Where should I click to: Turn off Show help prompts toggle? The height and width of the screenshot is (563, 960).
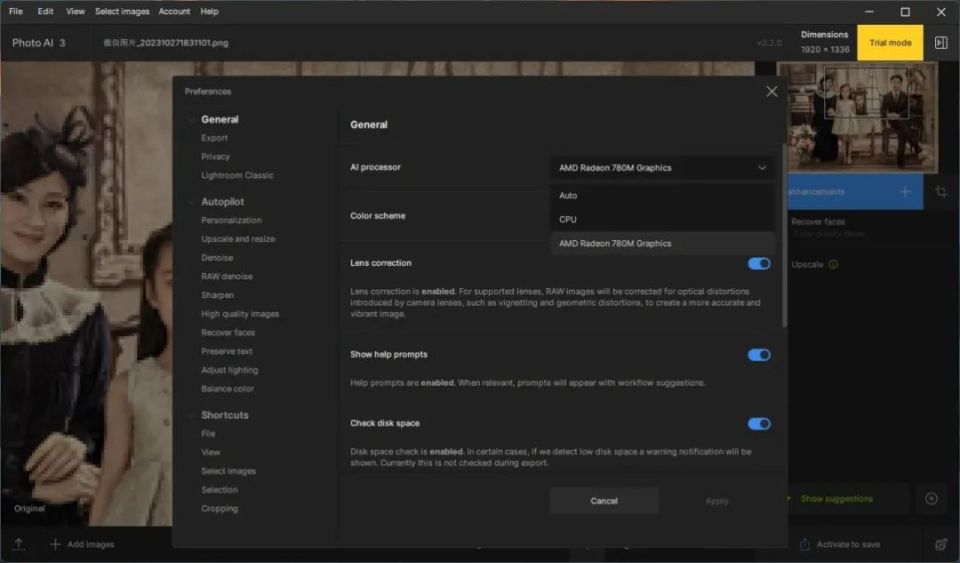point(759,355)
